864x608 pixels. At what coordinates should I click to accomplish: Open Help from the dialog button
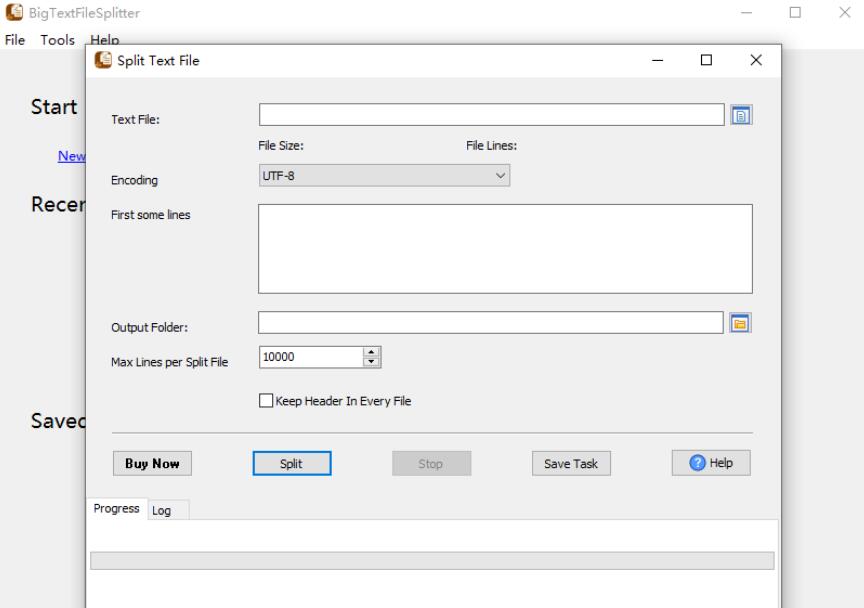[711, 463]
